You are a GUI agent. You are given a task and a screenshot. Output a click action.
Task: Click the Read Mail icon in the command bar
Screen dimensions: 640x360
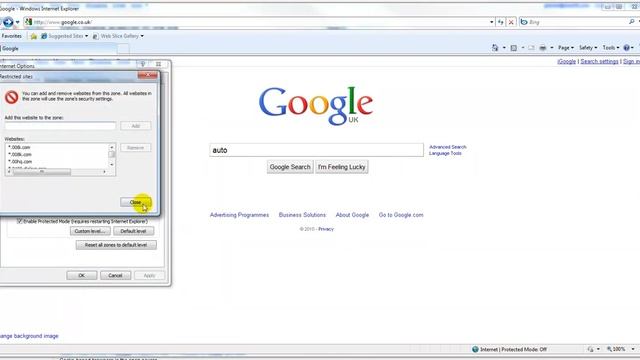(531, 48)
